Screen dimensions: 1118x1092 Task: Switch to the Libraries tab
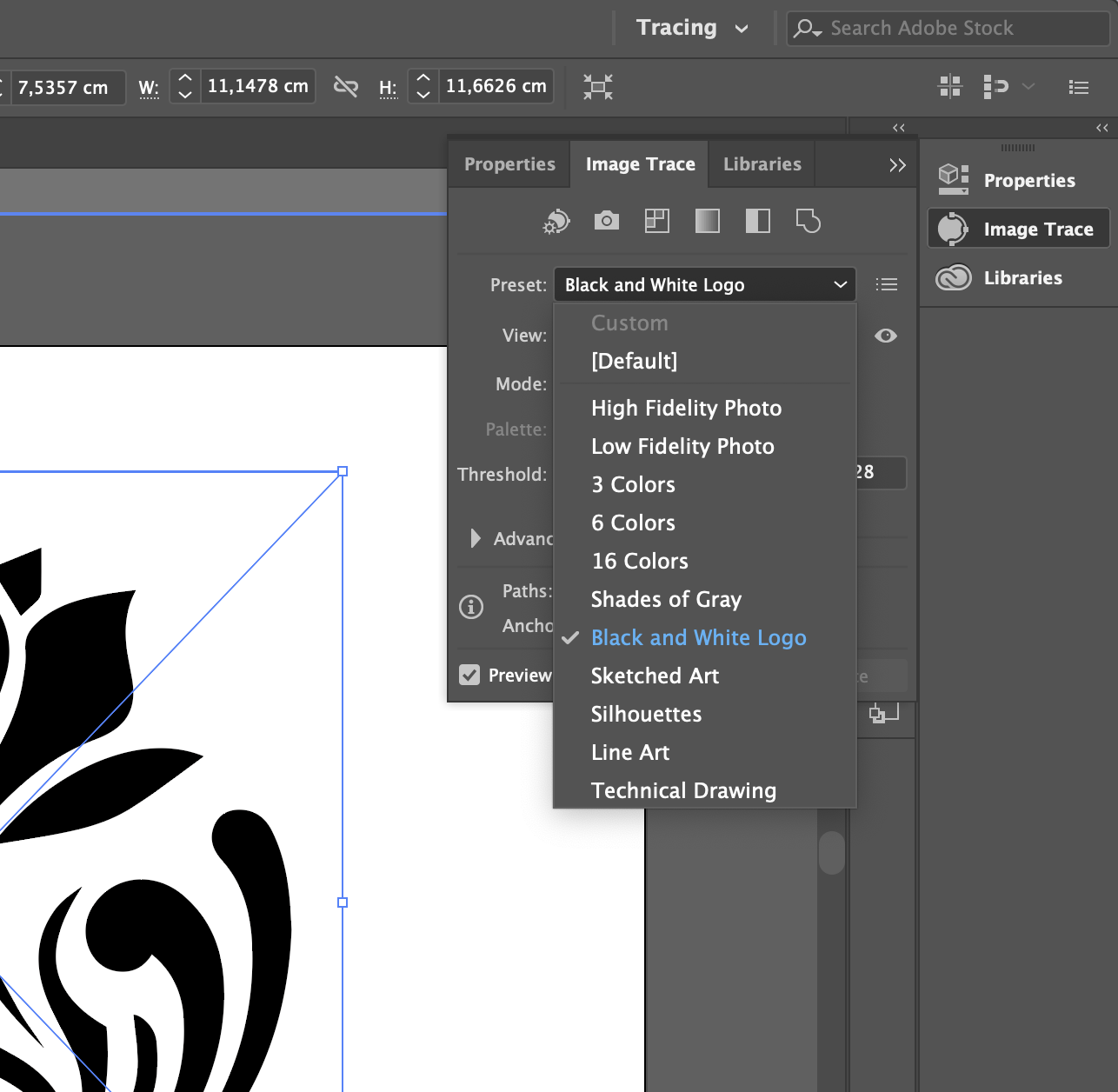[762, 164]
